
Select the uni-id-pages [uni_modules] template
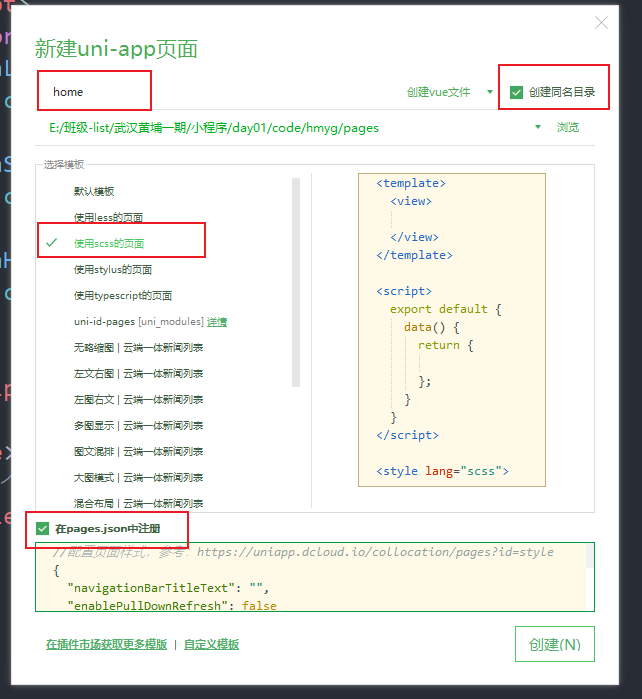tap(139, 321)
